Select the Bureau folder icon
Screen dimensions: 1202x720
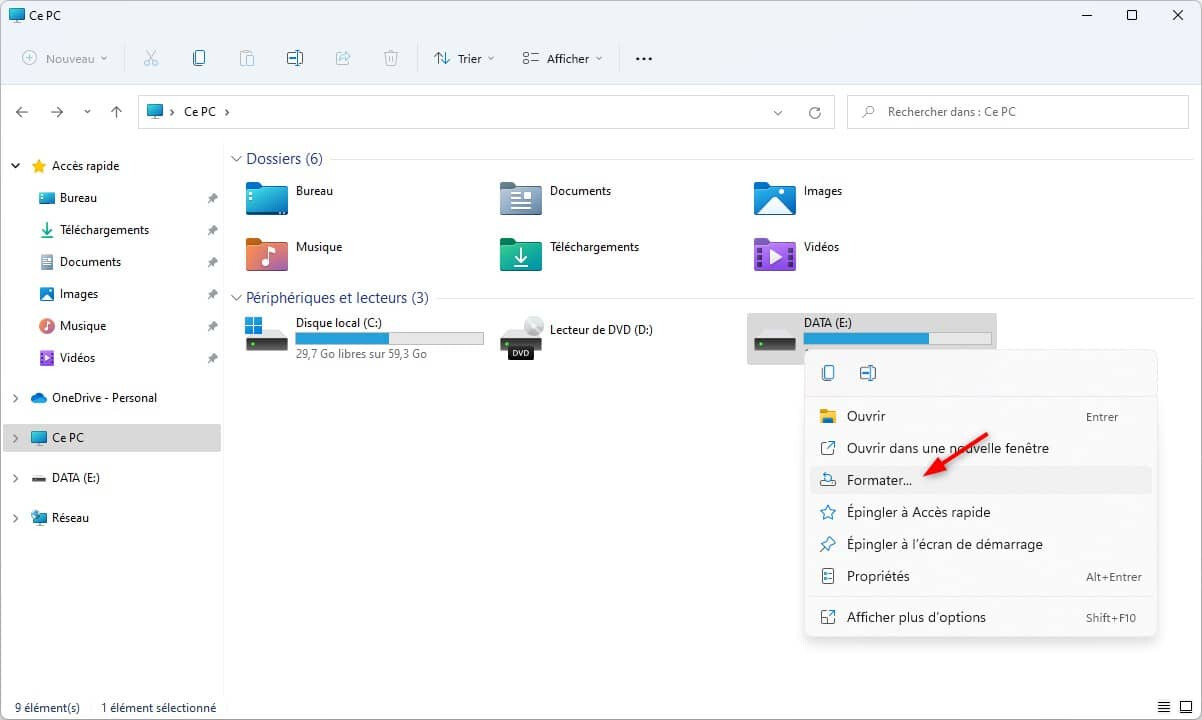pos(267,198)
